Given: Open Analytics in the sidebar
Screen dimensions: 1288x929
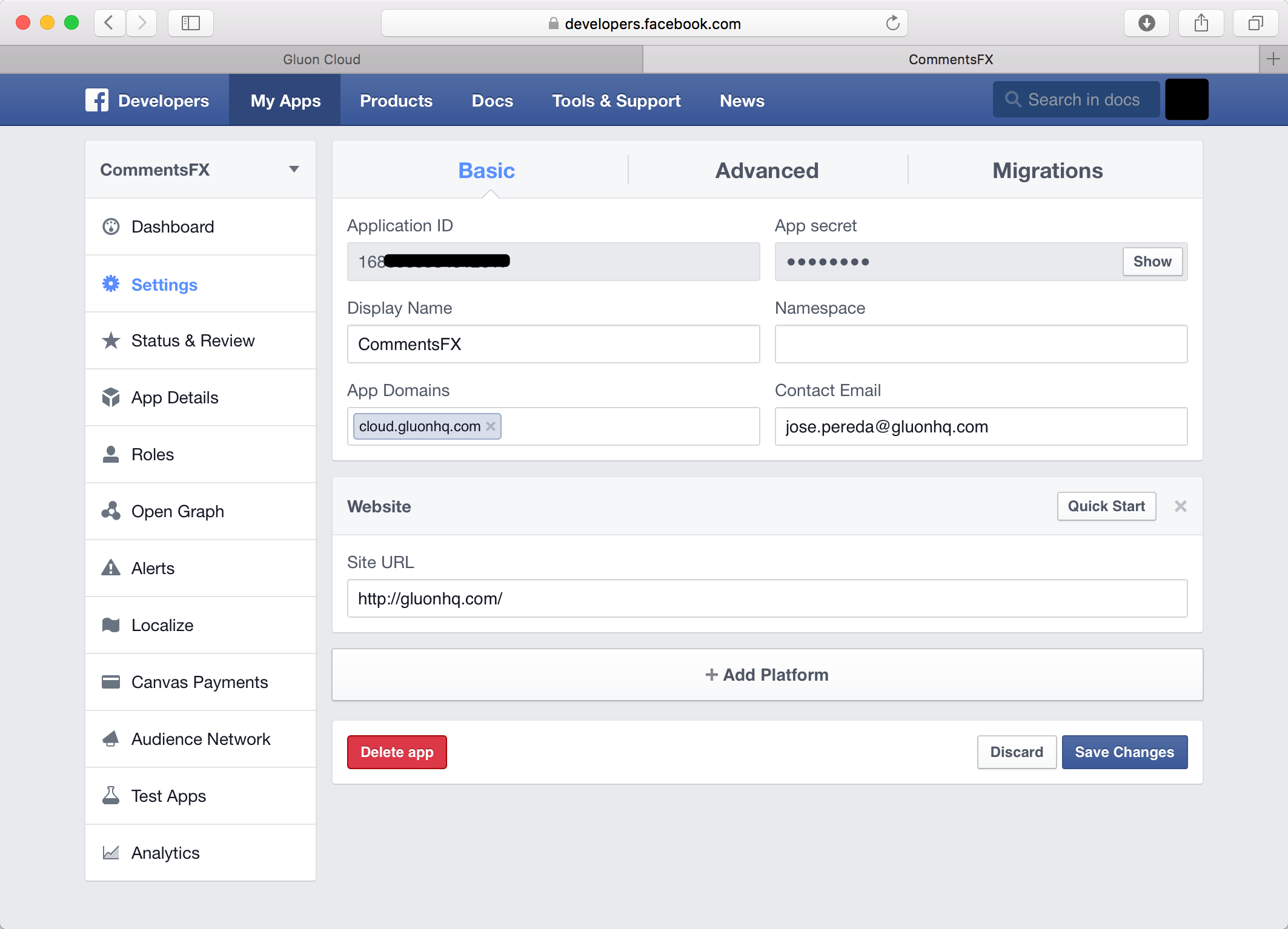Looking at the screenshot, I should click(201, 853).
